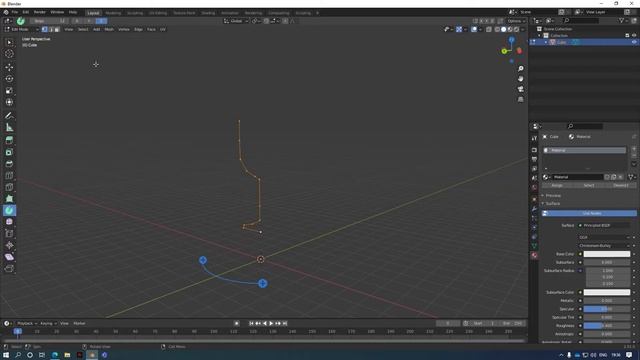
Task: Select the Loop Cut tool
Action: [9, 176]
